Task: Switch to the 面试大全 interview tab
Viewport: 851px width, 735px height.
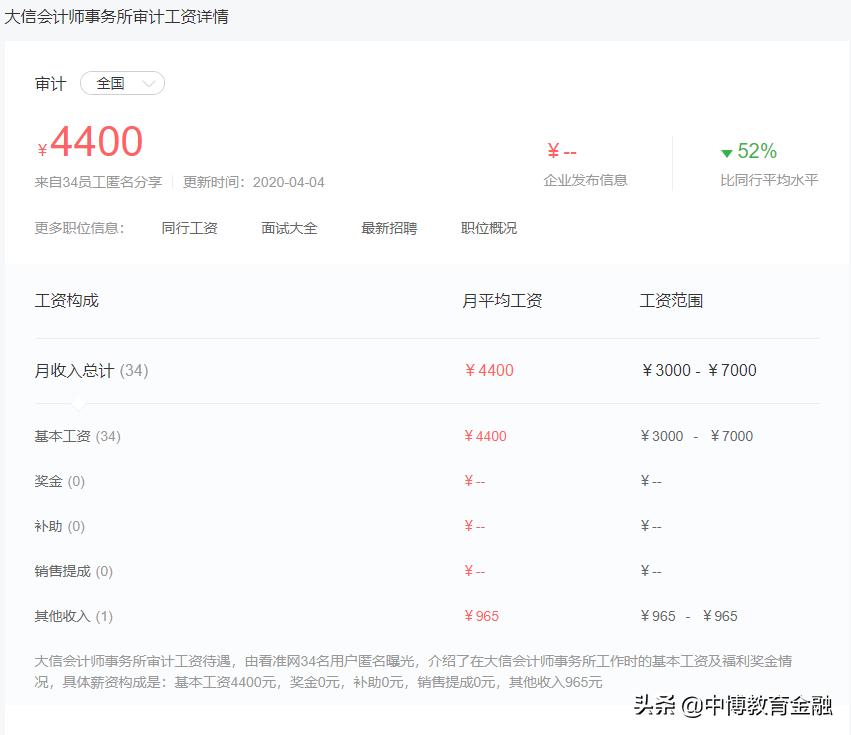Action: point(289,228)
